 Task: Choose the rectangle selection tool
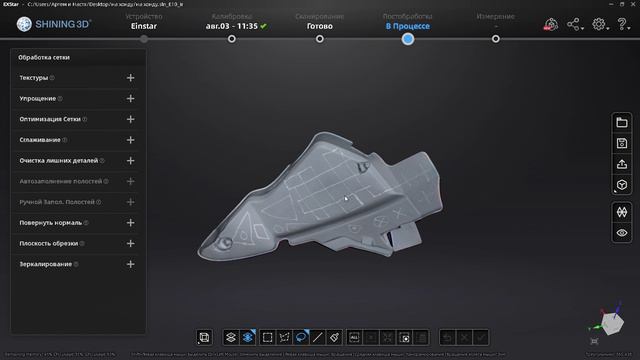pyautogui.click(x=267, y=338)
